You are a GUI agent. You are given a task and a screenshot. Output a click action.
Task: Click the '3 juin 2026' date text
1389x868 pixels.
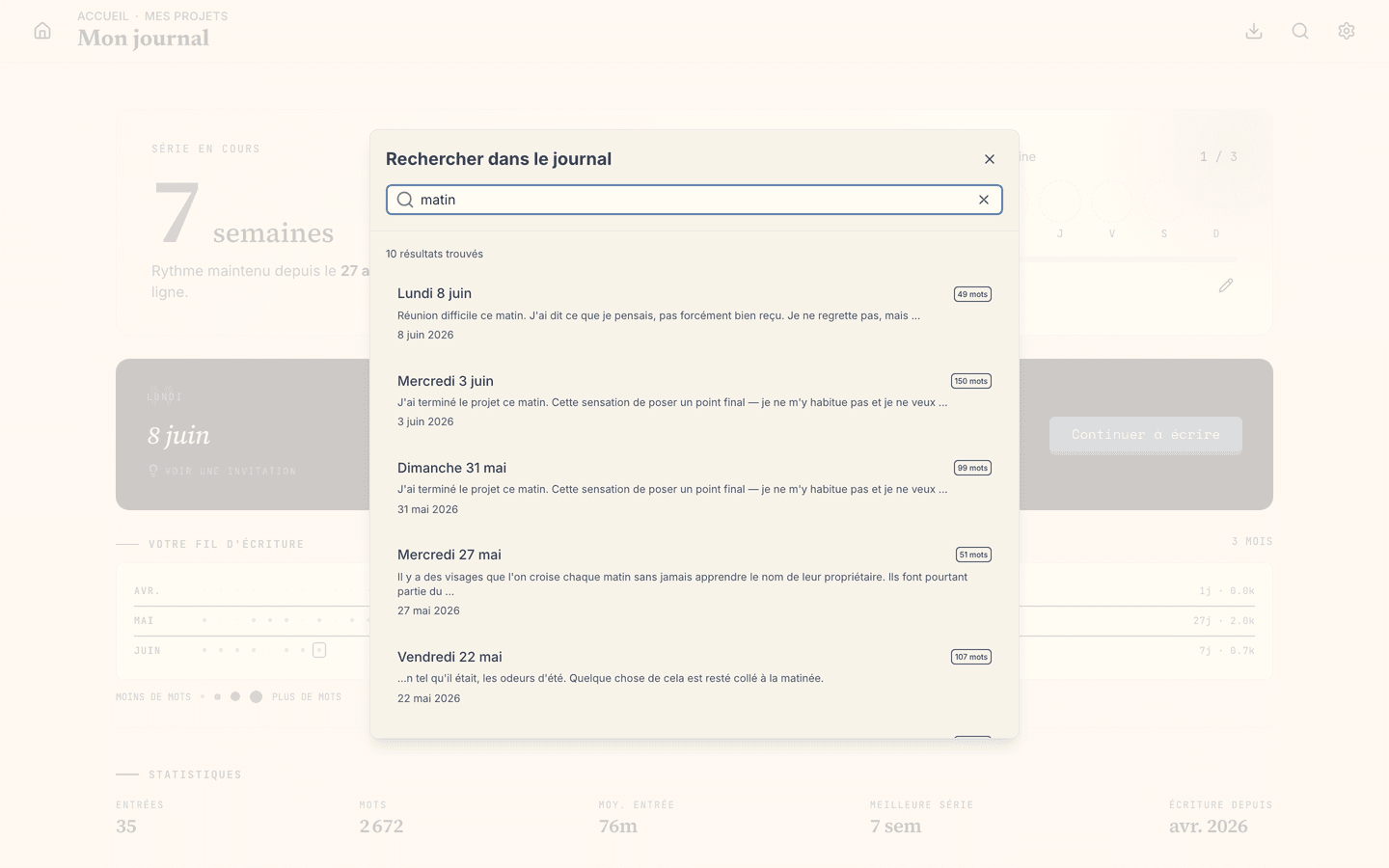coord(425,421)
